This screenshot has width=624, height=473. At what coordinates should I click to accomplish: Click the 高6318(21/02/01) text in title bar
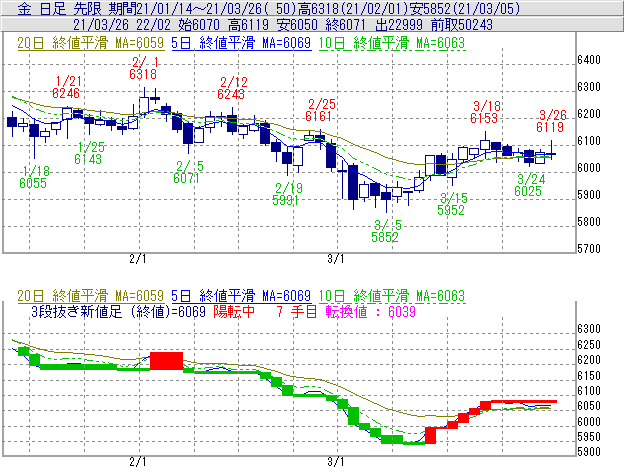[x=353, y=9]
